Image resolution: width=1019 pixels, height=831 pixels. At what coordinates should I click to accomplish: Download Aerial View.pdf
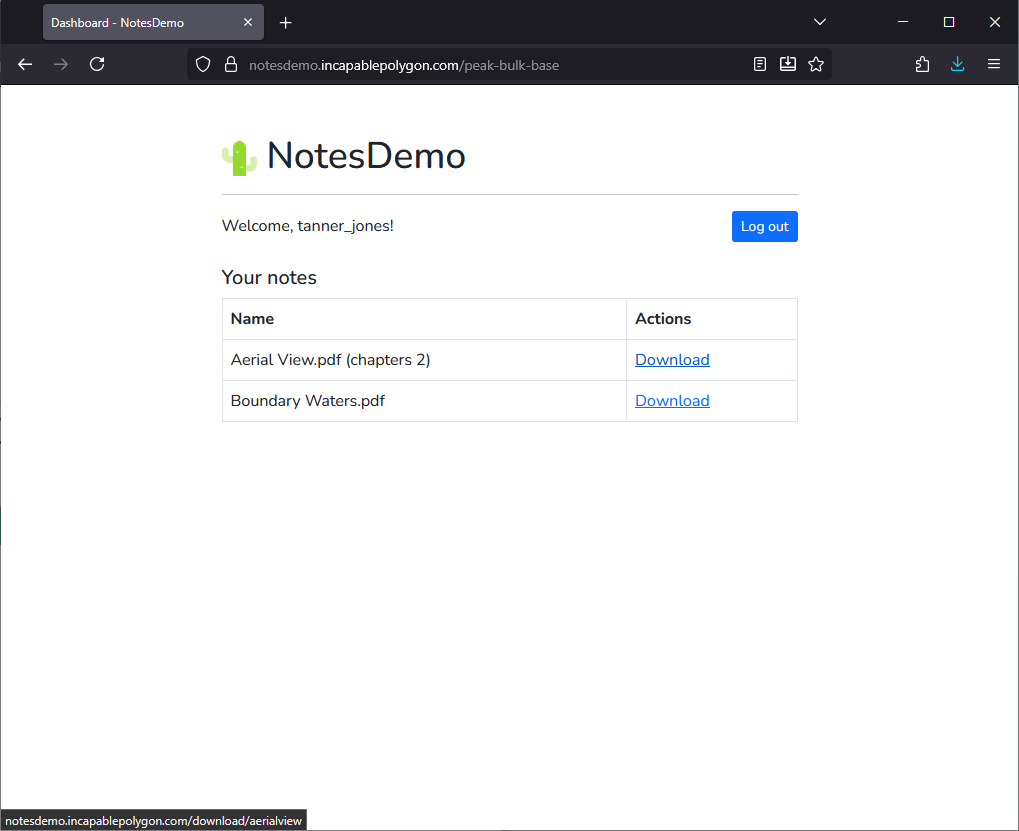point(671,359)
